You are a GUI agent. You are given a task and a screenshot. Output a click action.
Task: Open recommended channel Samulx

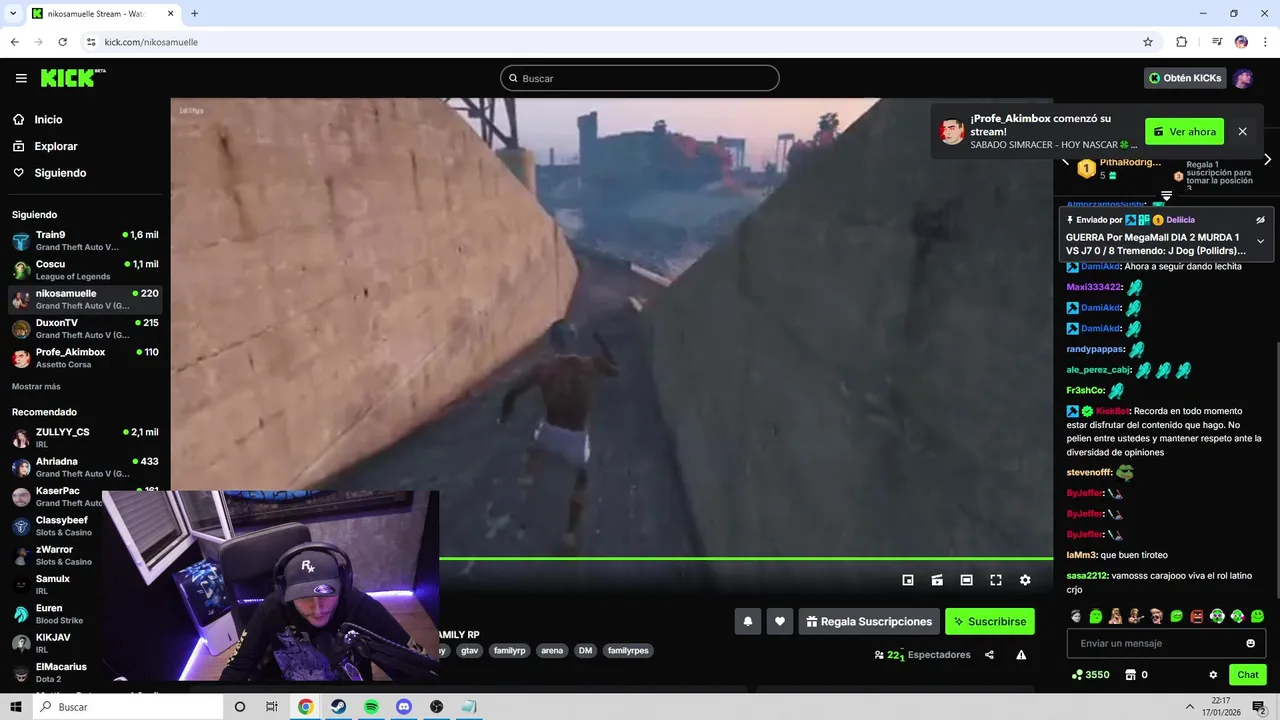tap(55, 584)
